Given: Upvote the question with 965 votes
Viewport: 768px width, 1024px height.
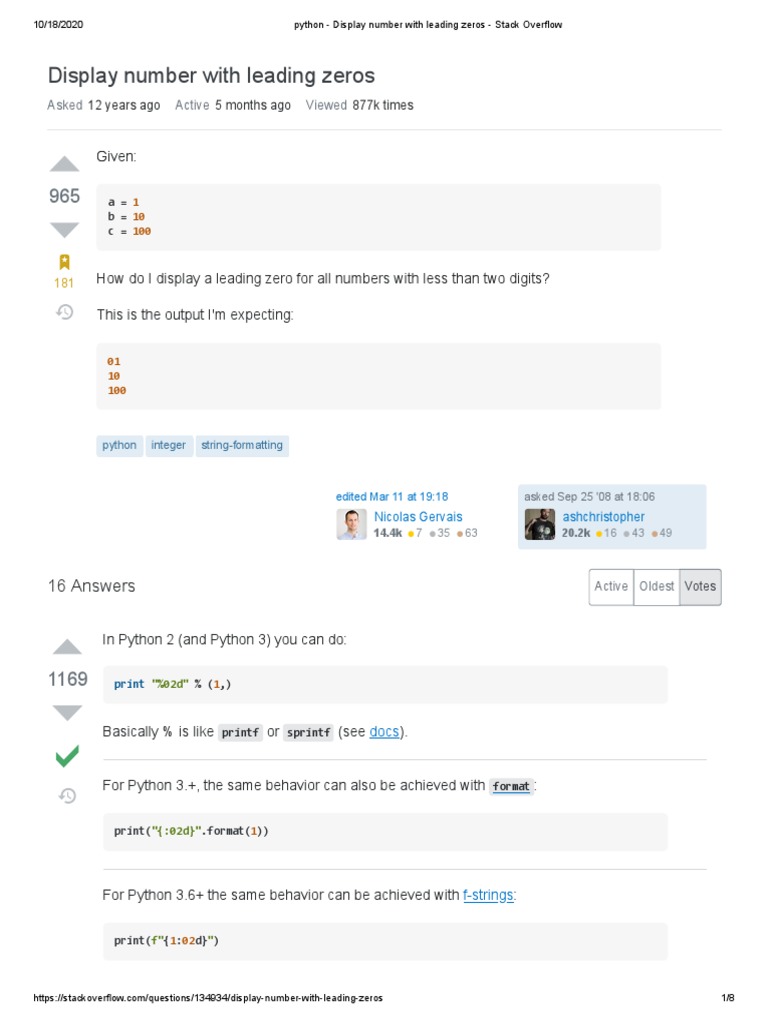Looking at the screenshot, I should pyautogui.click(x=64, y=165).
